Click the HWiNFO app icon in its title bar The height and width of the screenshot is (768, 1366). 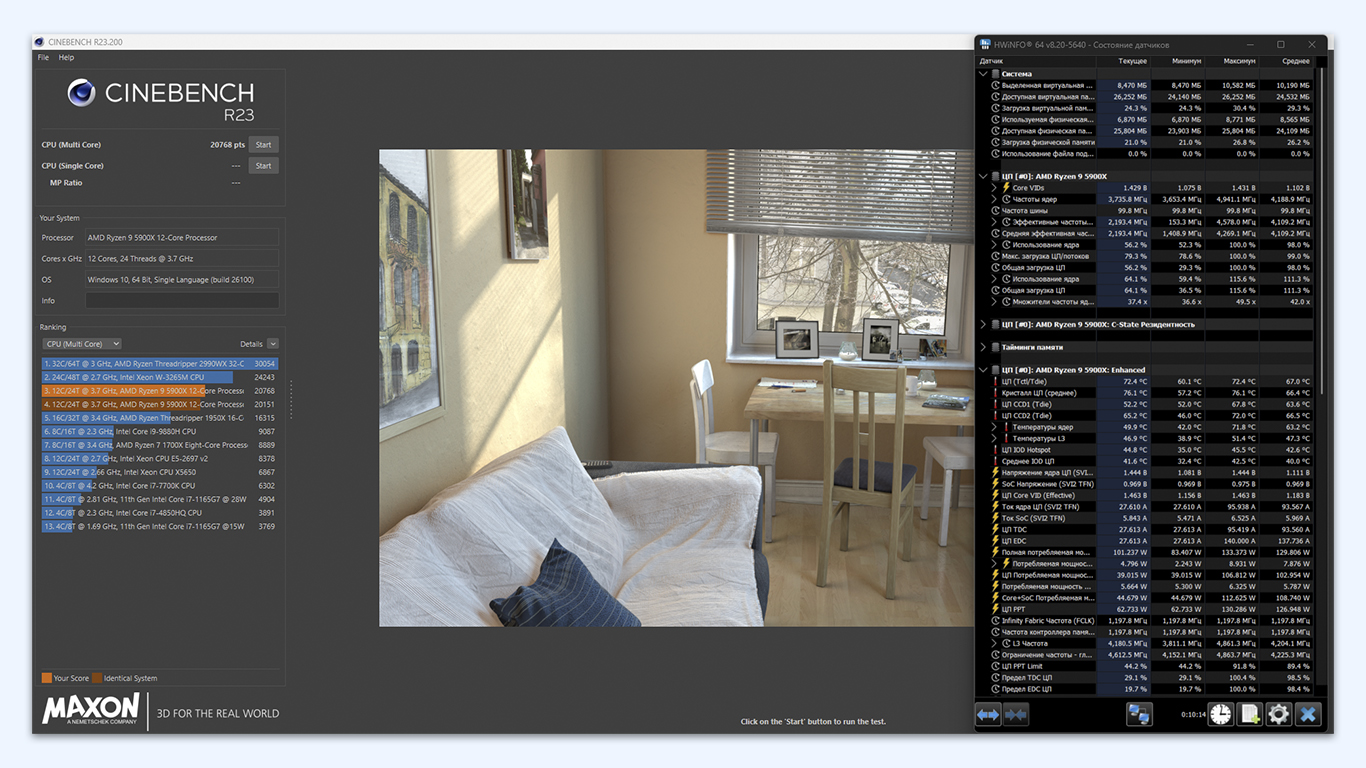tap(985, 44)
